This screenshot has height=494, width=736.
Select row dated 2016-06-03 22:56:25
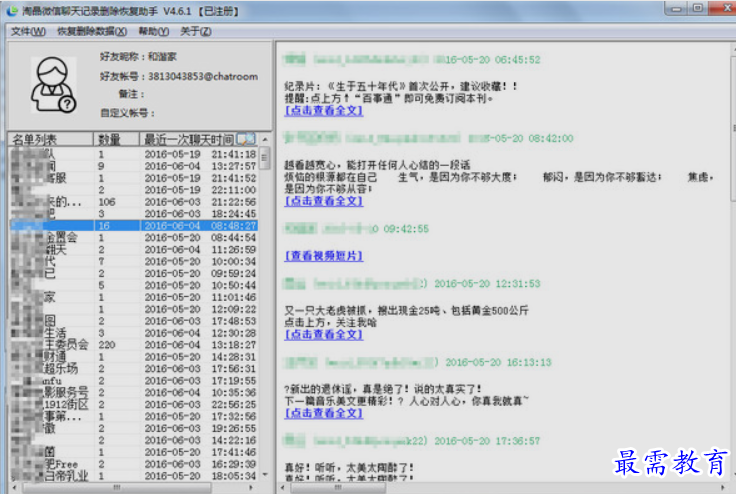click(134, 405)
